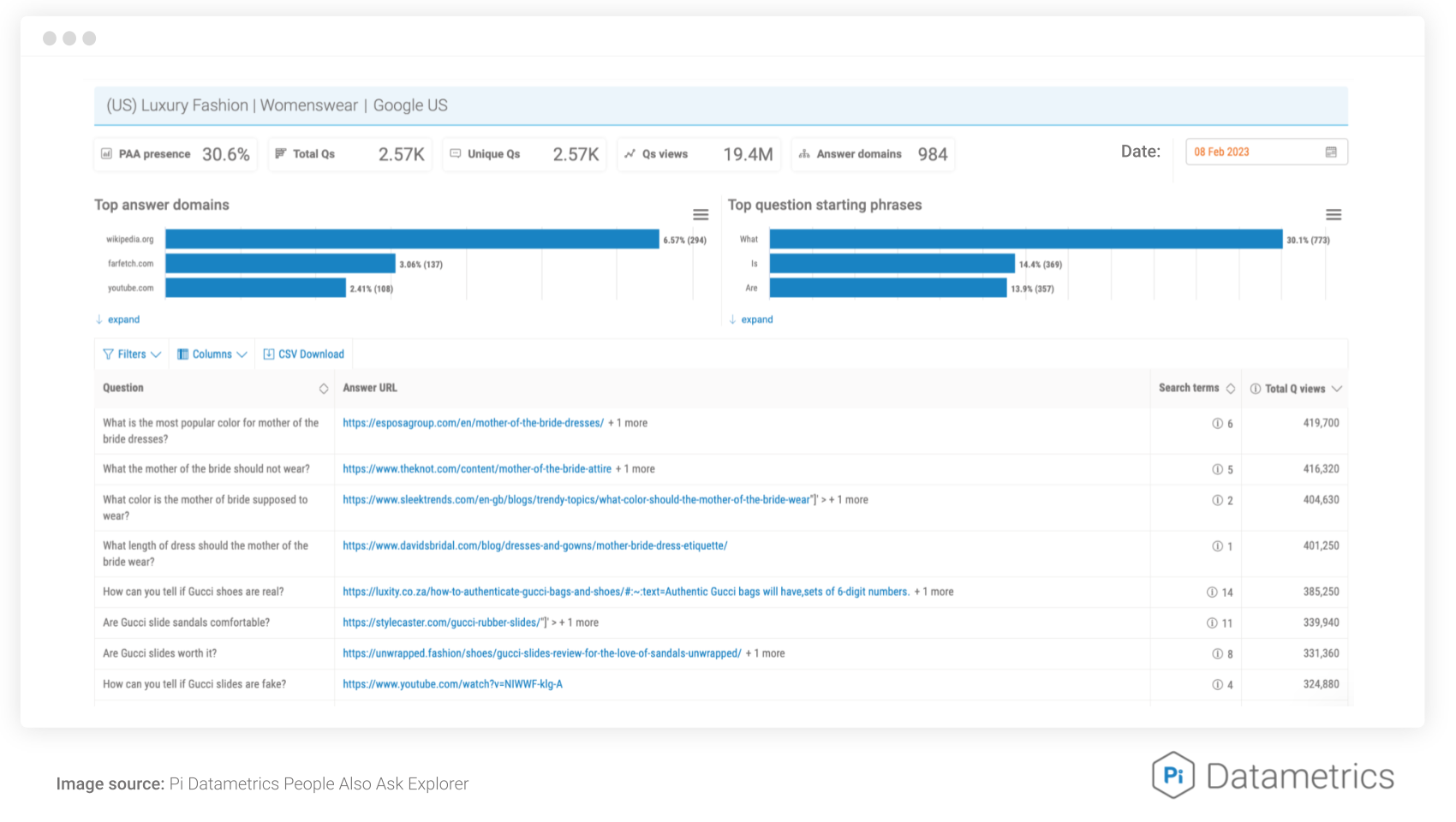The image size is (1456, 822).
Task: Click the info icon beside Total Q views
Action: click(x=1256, y=389)
